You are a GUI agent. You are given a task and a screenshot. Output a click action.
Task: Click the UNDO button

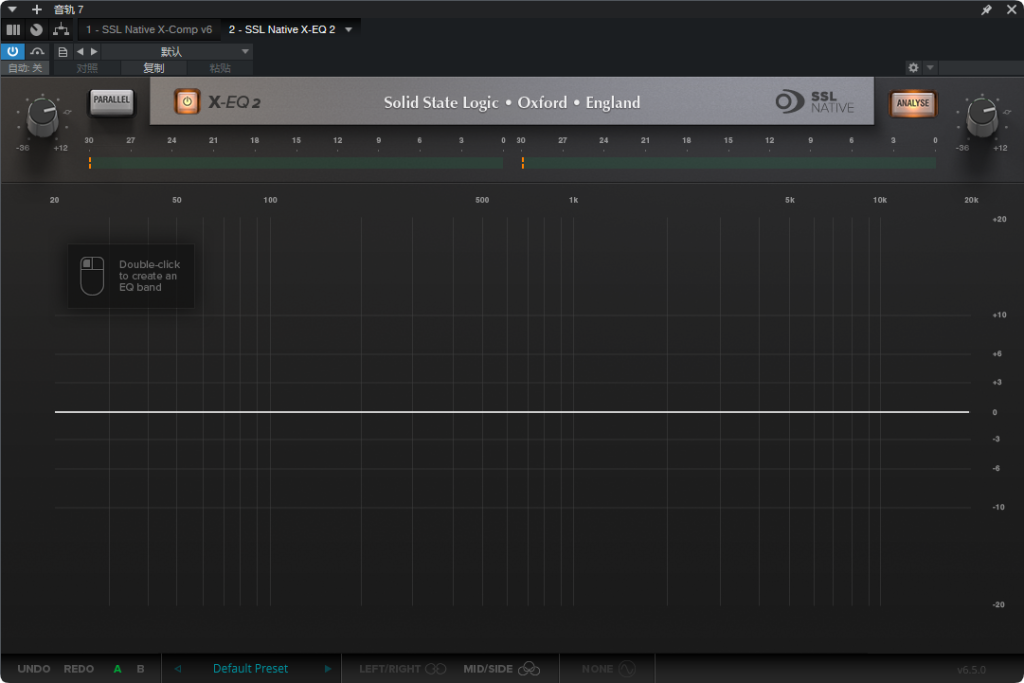pyautogui.click(x=34, y=669)
